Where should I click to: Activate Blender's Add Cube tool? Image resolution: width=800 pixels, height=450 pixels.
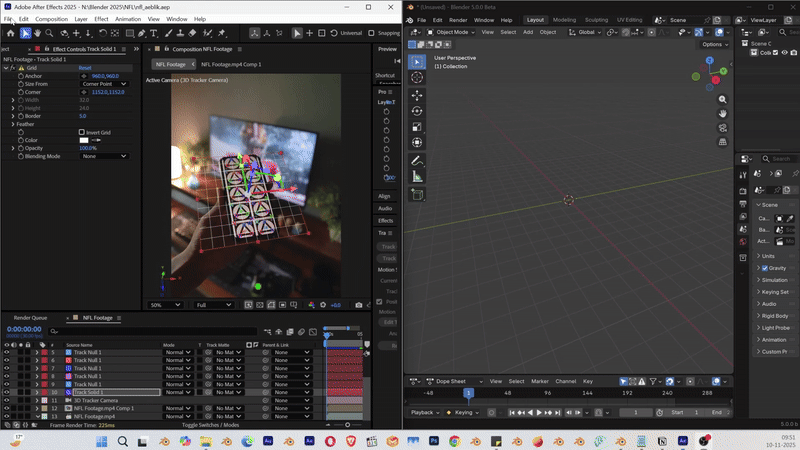tap(417, 194)
